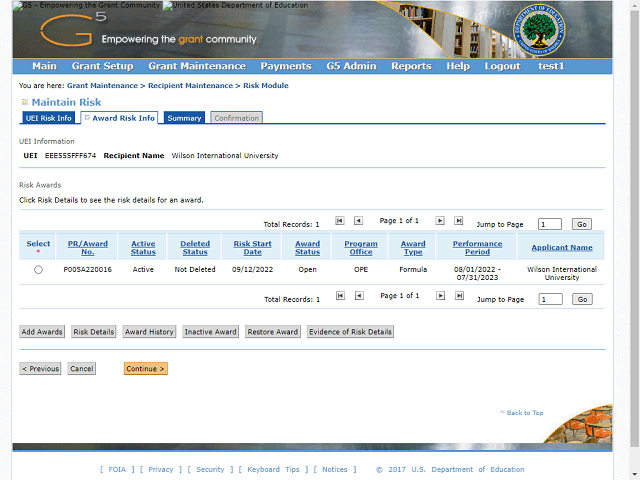
Task: Open the Grant Maintenance menu
Action: 197,66
